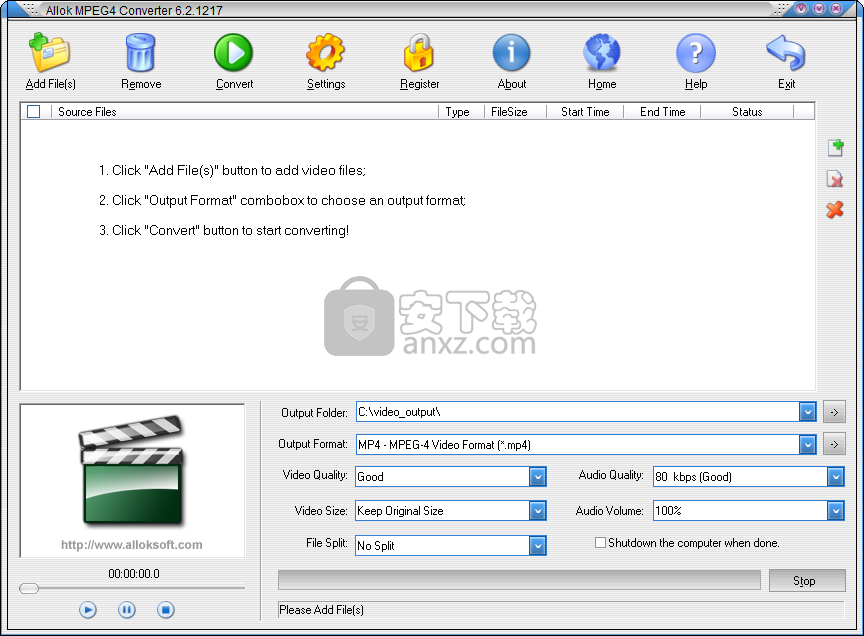Toggle the select-all checkbox in Source Files header
The width and height of the screenshot is (864, 636).
[x=34, y=111]
